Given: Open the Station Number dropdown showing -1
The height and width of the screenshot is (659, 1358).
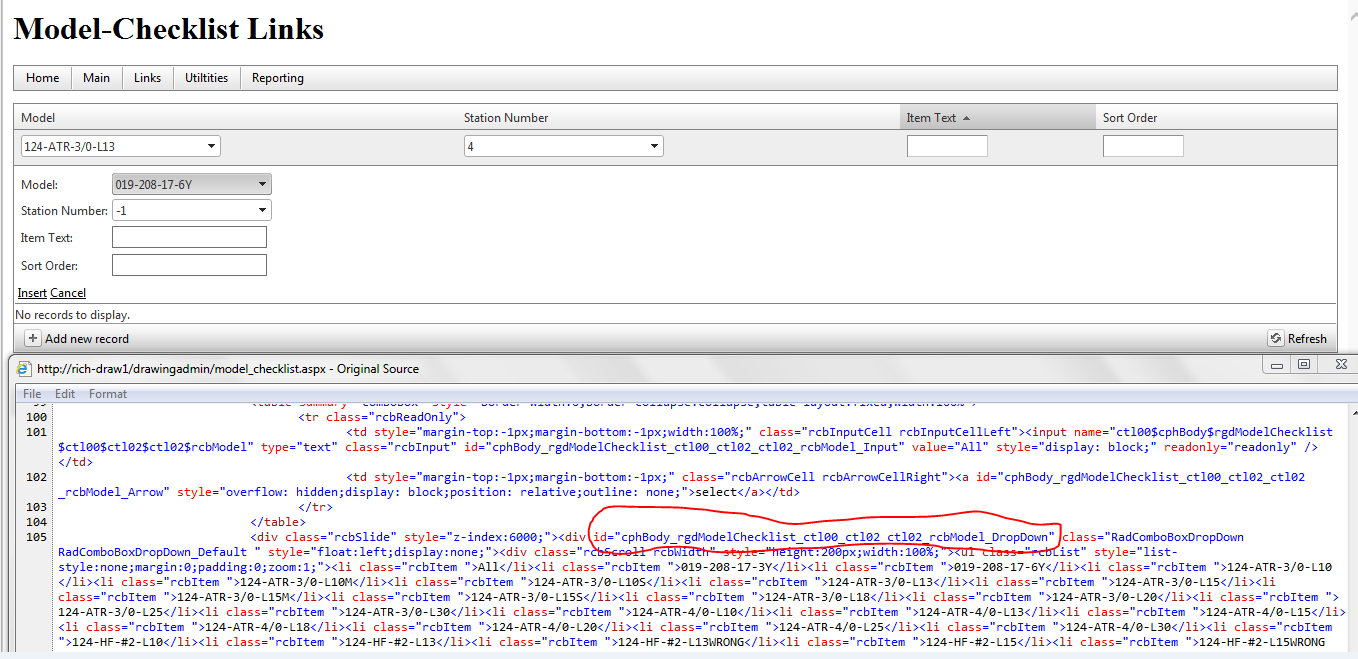Looking at the screenshot, I should [262, 210].
